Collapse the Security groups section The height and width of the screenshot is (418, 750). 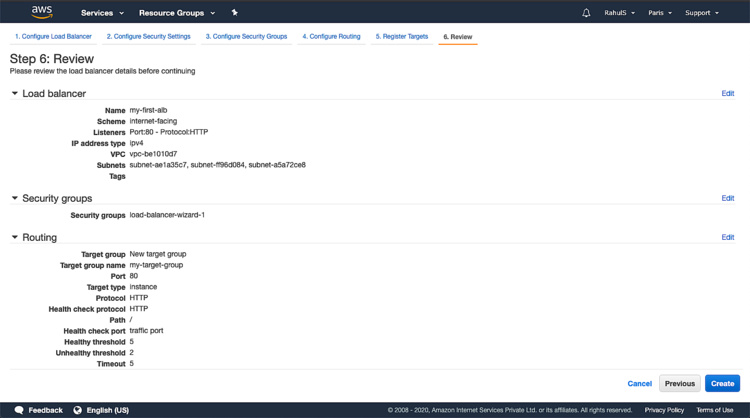tap(15, 199)
